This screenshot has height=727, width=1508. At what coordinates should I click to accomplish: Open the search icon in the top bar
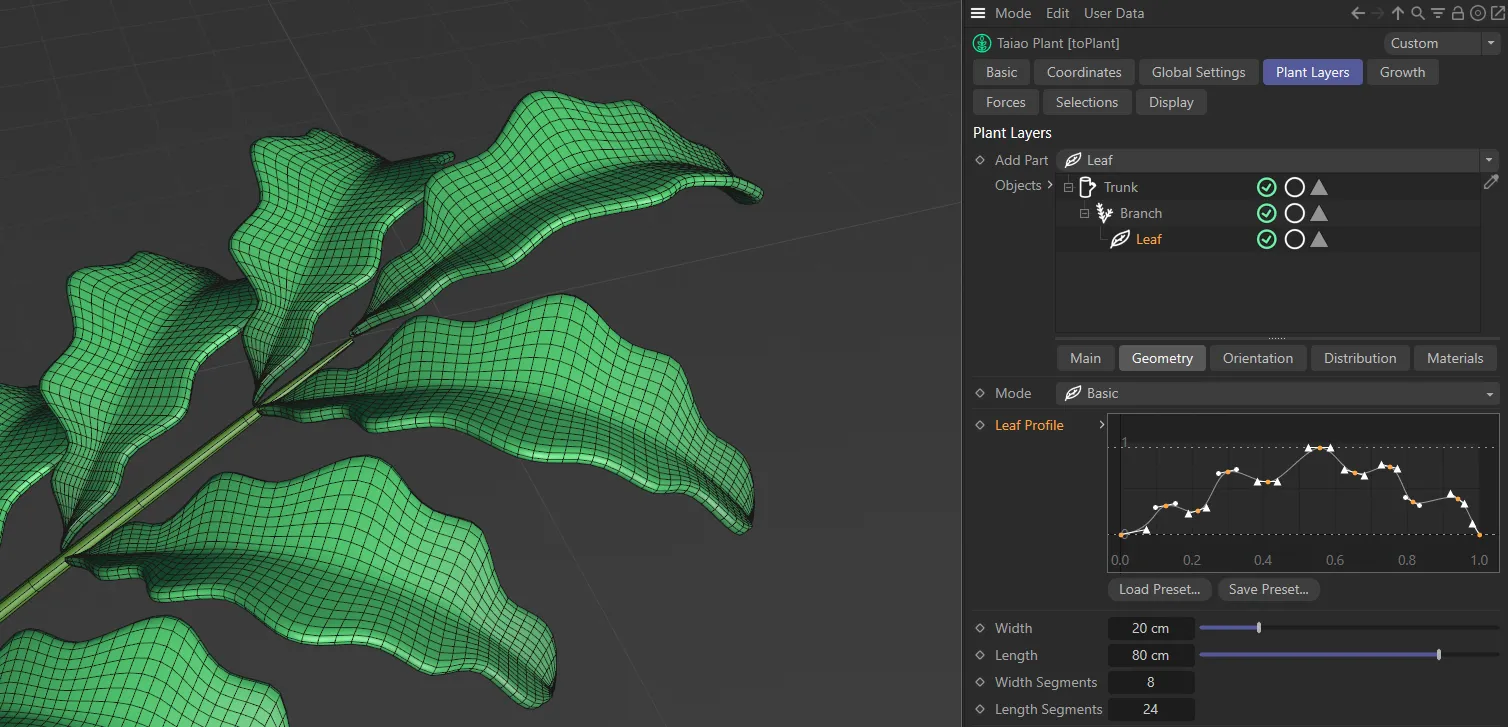[1417, 13]
